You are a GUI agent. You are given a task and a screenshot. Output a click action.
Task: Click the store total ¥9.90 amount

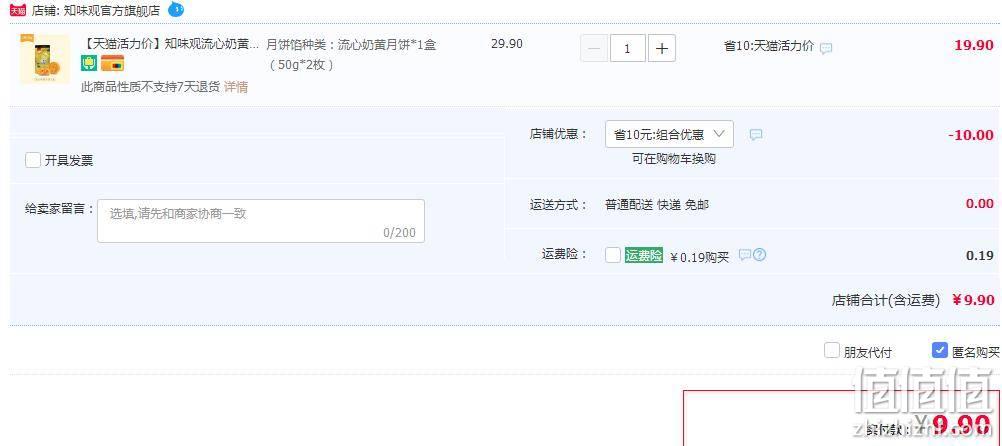(973, 300)
